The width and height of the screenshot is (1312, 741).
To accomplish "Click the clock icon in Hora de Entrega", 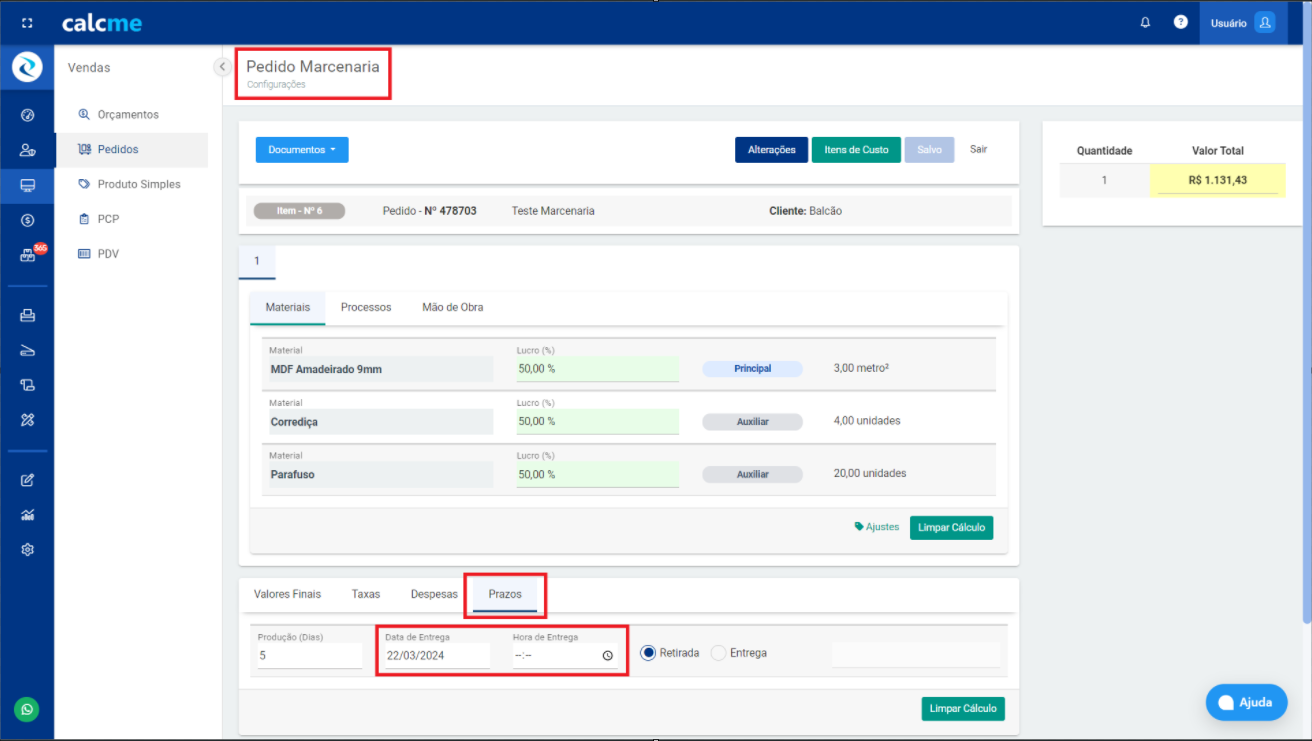I will click(607, 656).
